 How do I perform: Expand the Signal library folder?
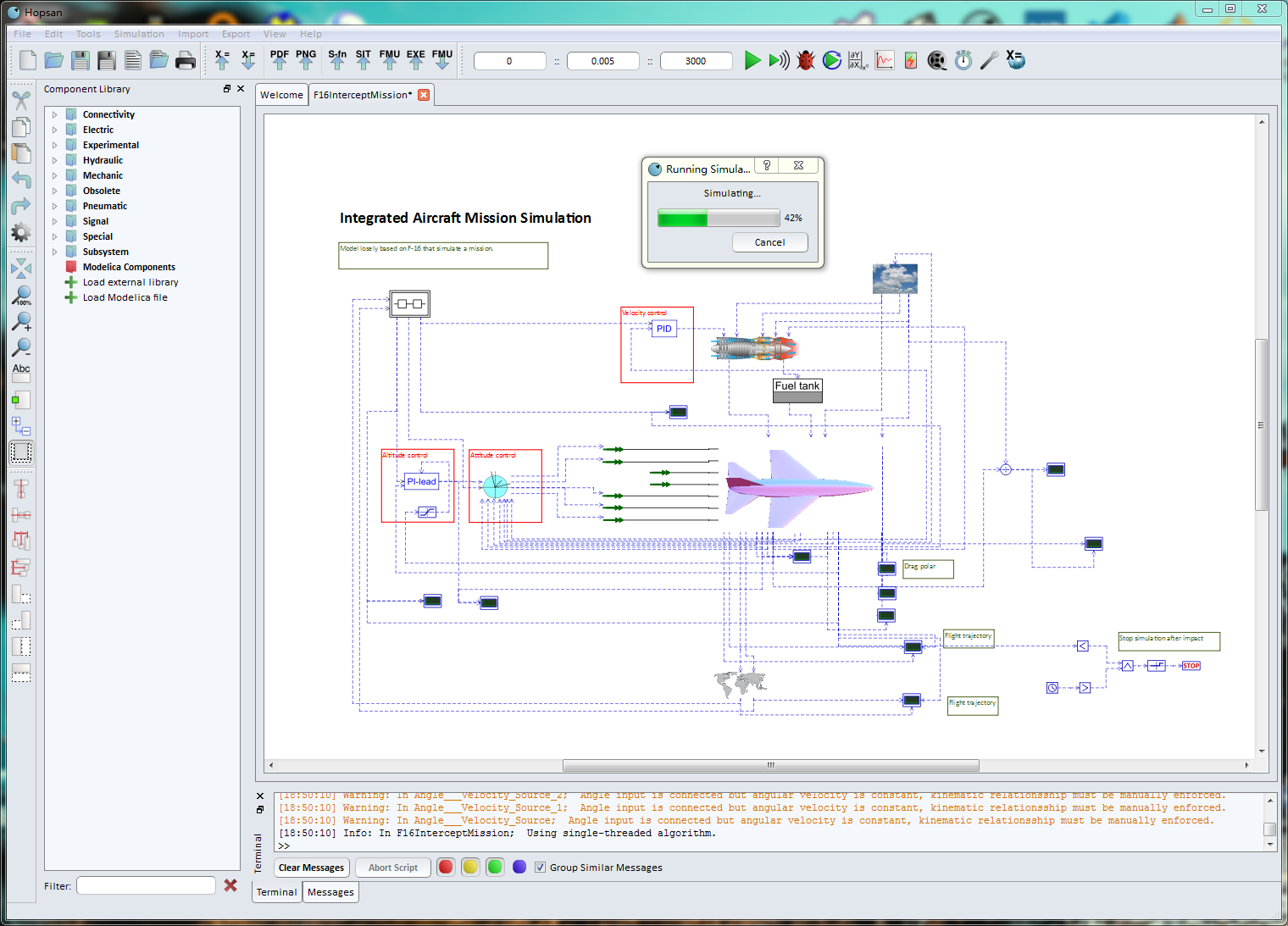coord(55,221)
